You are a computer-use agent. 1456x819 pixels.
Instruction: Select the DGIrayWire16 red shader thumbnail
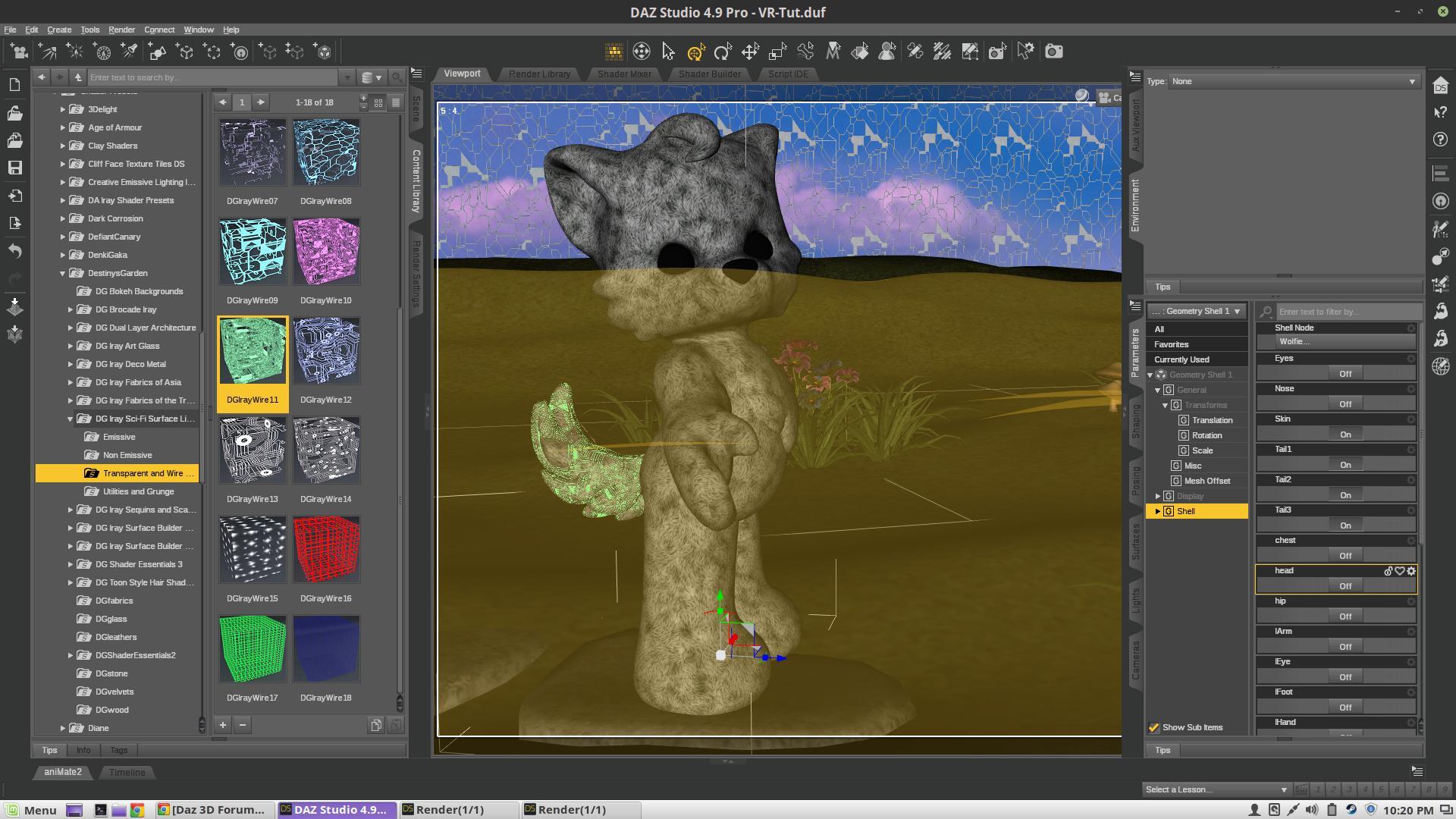coord(326,549)
